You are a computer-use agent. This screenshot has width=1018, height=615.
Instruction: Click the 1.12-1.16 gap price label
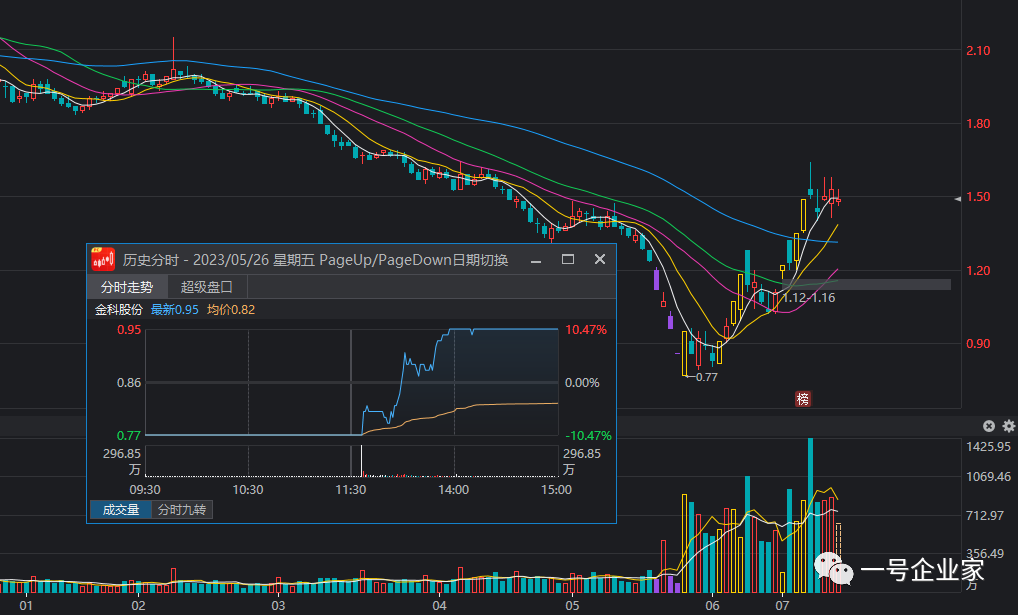pyautogui.click(x=808, y=298)
